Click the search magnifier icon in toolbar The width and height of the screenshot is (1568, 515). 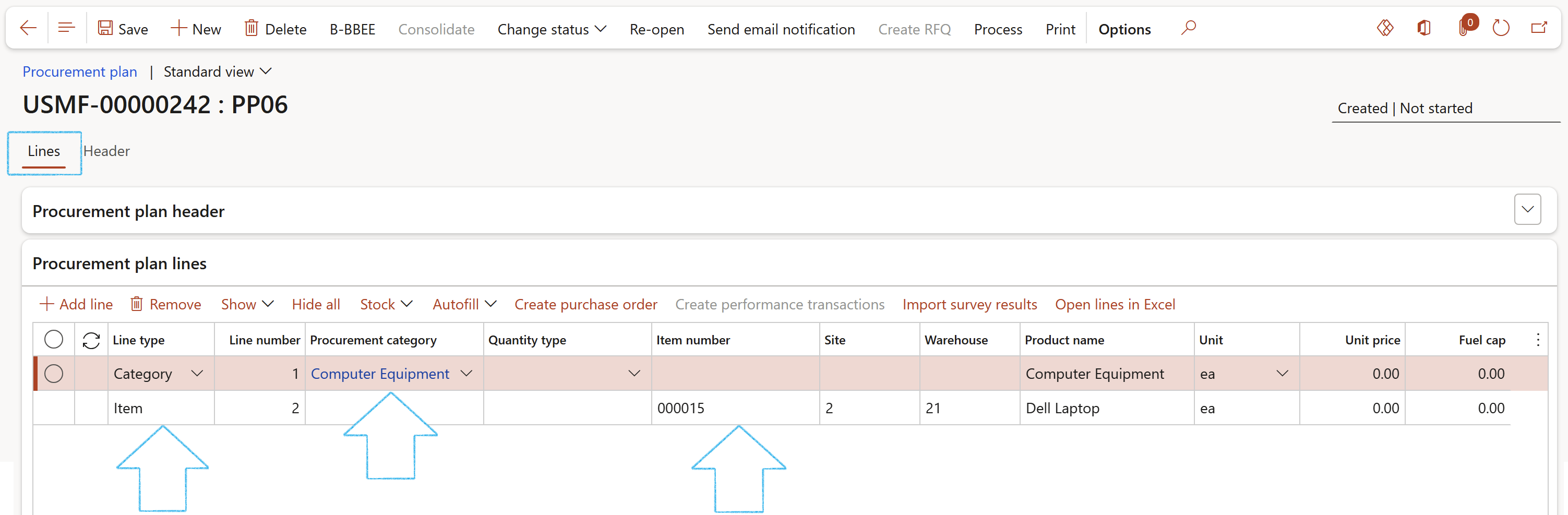click(1188, 28)
